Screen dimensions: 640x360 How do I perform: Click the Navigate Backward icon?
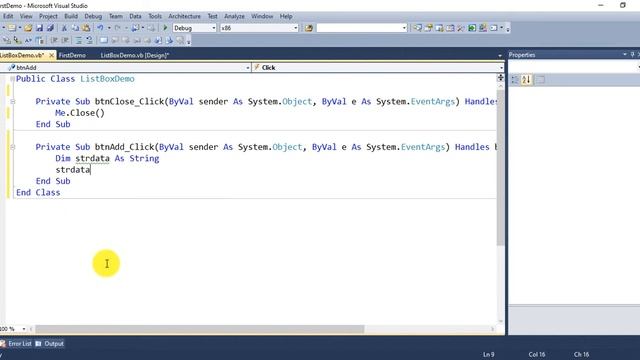pos(135,28)
